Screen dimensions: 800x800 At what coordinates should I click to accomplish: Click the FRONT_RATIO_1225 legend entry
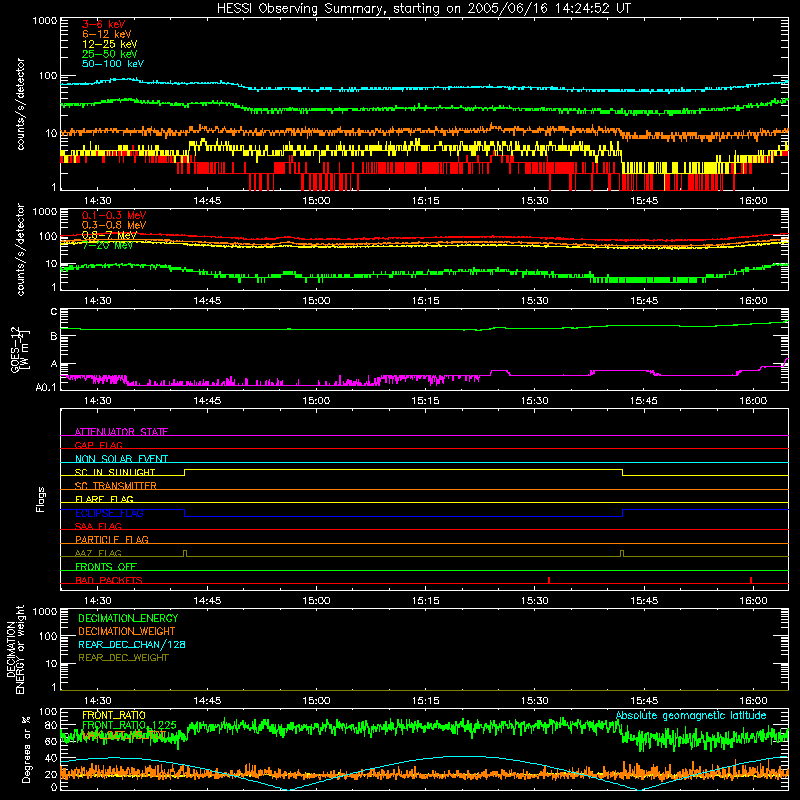click(x=129, y=725)
